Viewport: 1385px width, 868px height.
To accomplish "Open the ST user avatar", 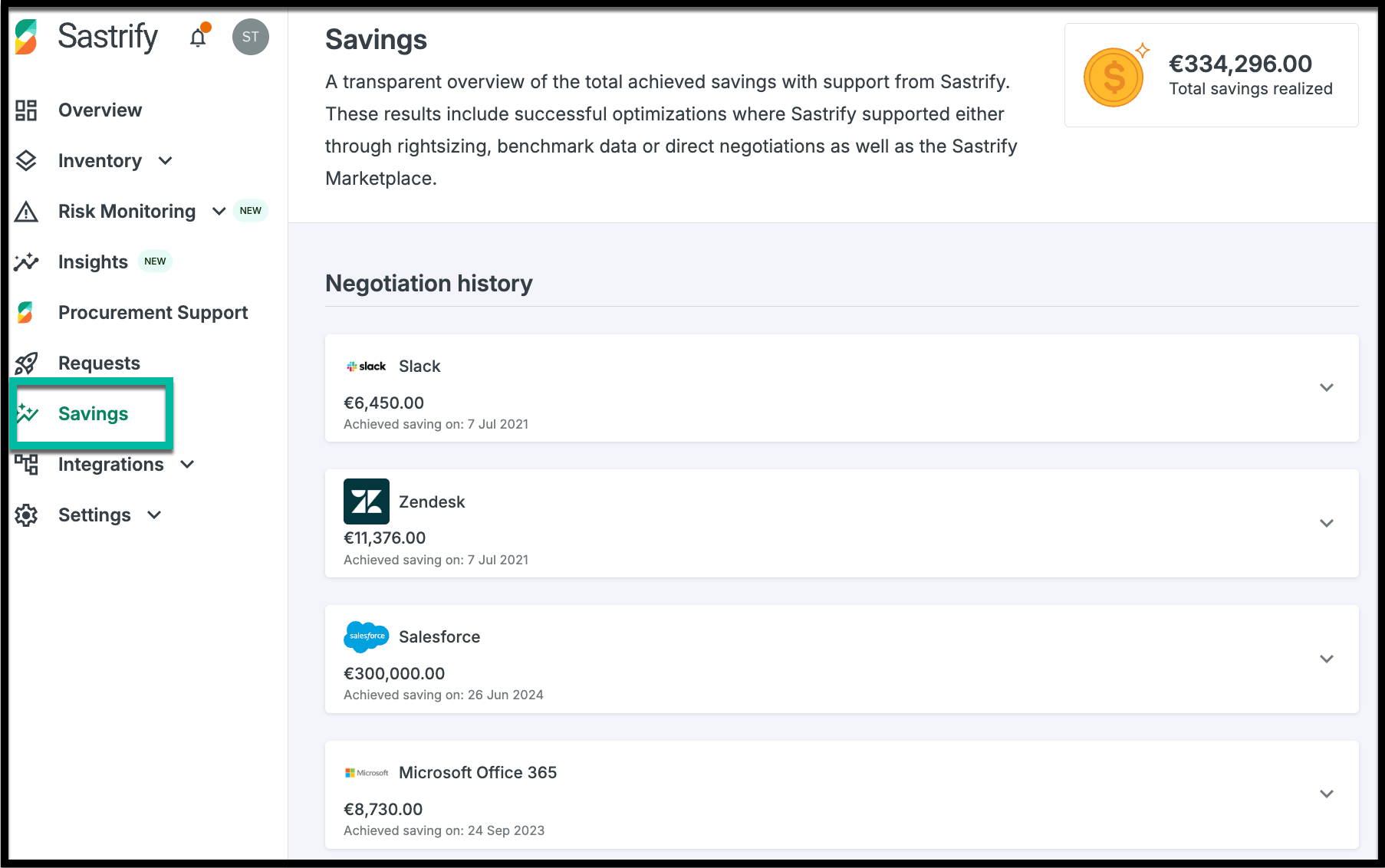I will point(251,37).
